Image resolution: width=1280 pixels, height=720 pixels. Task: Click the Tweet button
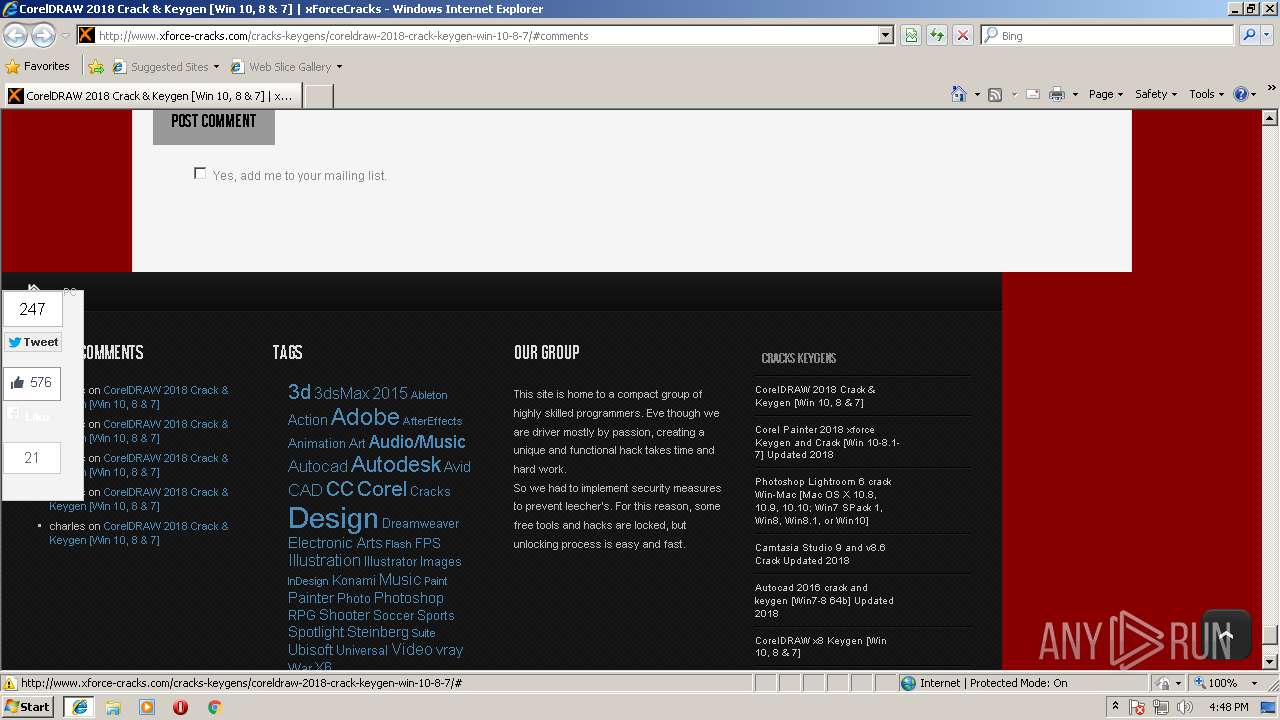click(33, 342)
